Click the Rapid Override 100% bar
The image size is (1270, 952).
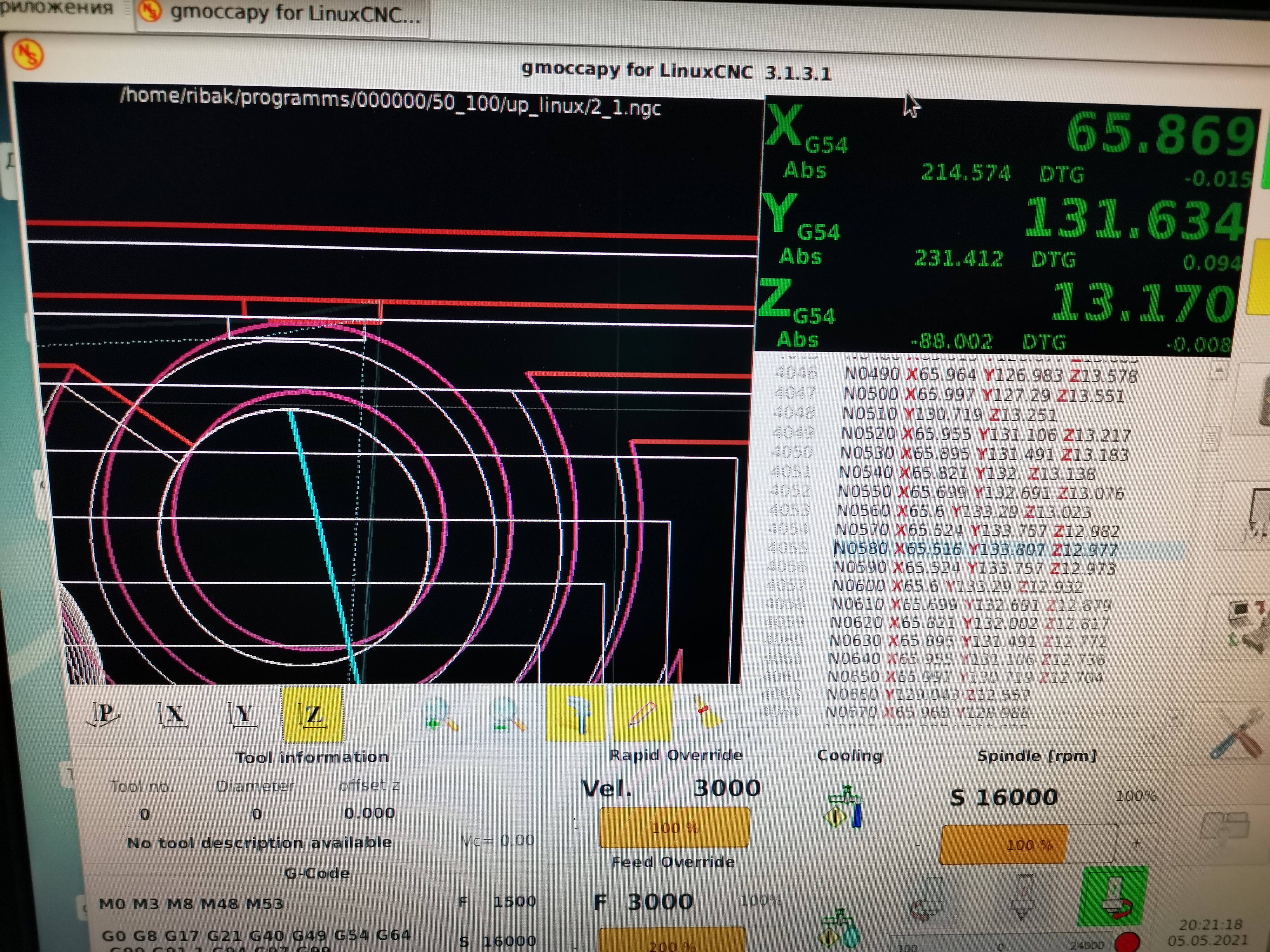pos(675,828)
